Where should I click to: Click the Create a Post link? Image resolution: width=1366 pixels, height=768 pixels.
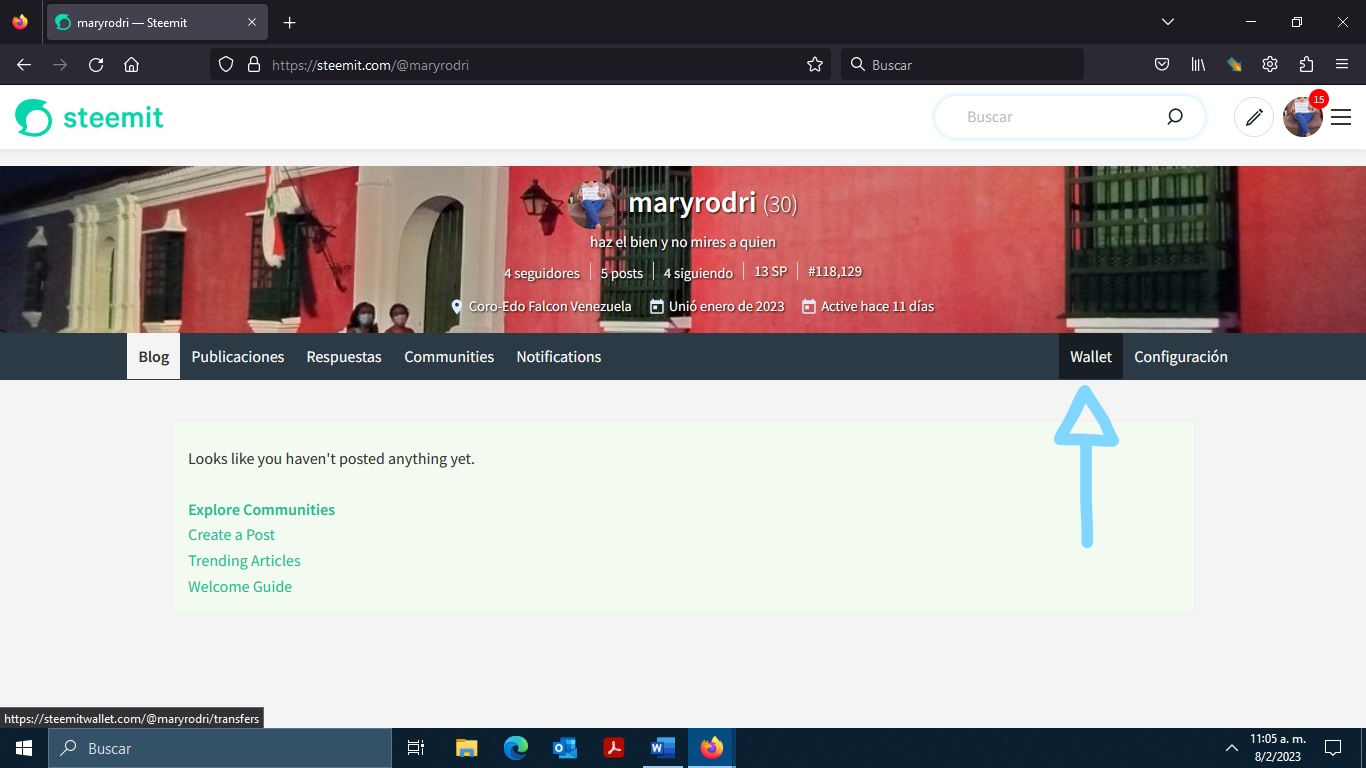pyautogui.click(x=232, y=535)
